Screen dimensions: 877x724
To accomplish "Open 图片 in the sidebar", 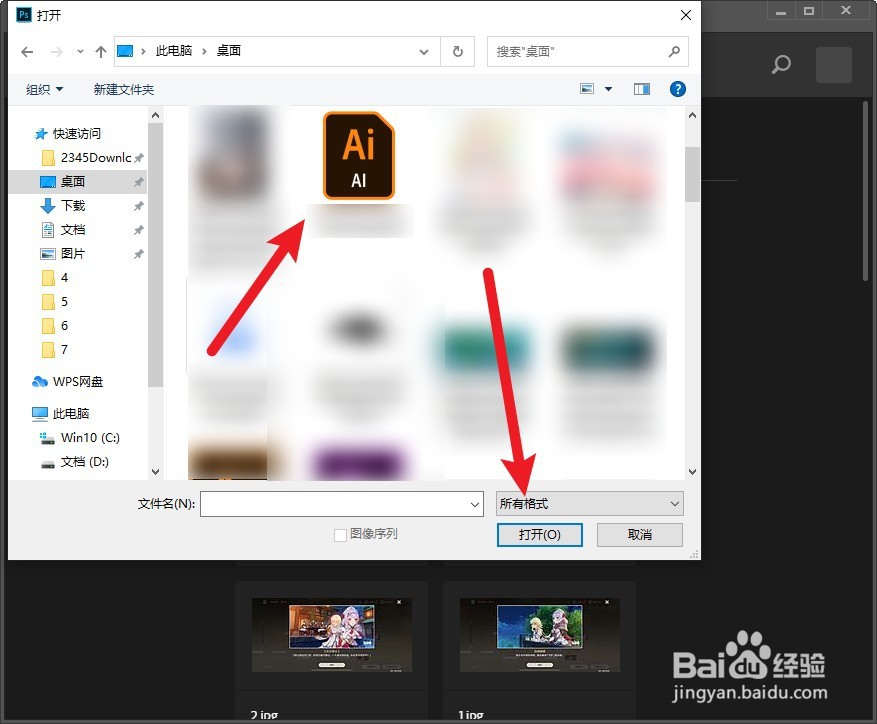I will point(73,254).
